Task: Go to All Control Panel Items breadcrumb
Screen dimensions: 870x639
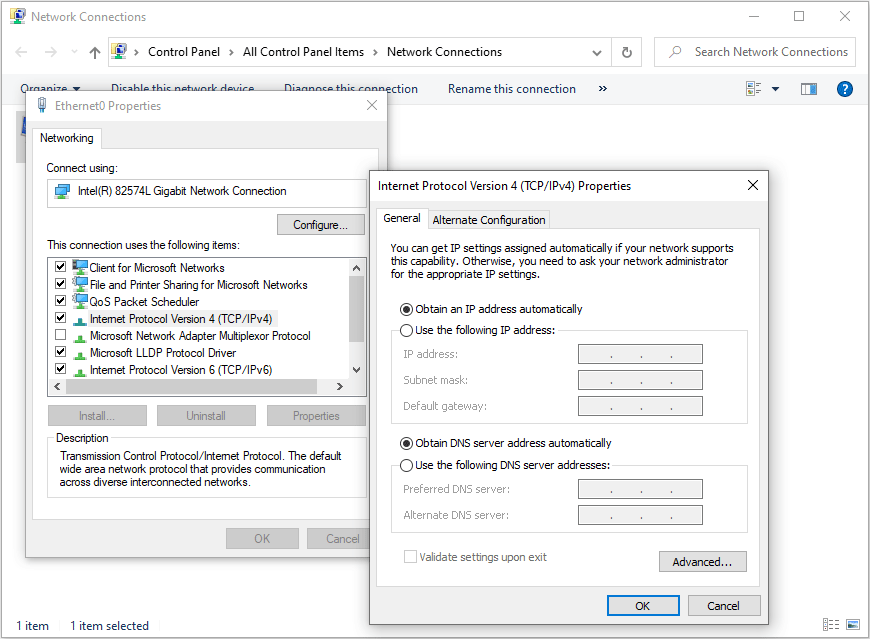Action: click(304, 52)
